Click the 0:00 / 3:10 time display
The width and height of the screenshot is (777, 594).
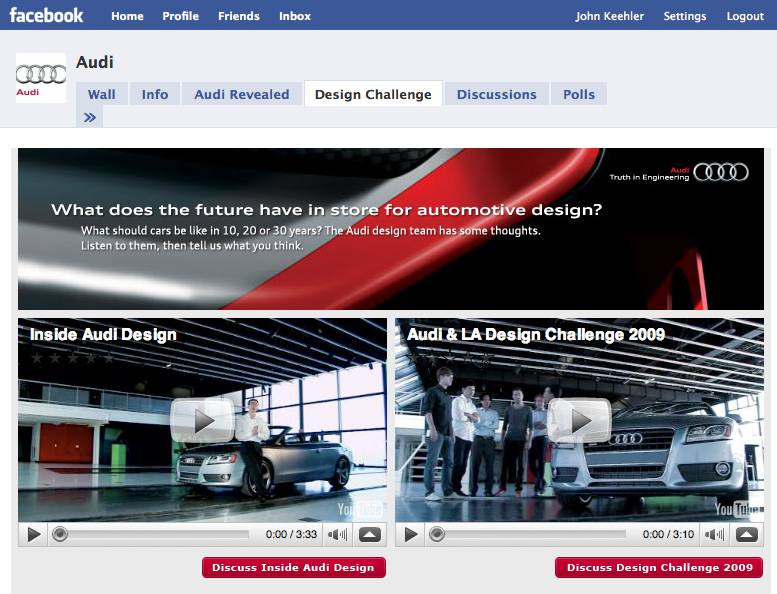point(668,534)
